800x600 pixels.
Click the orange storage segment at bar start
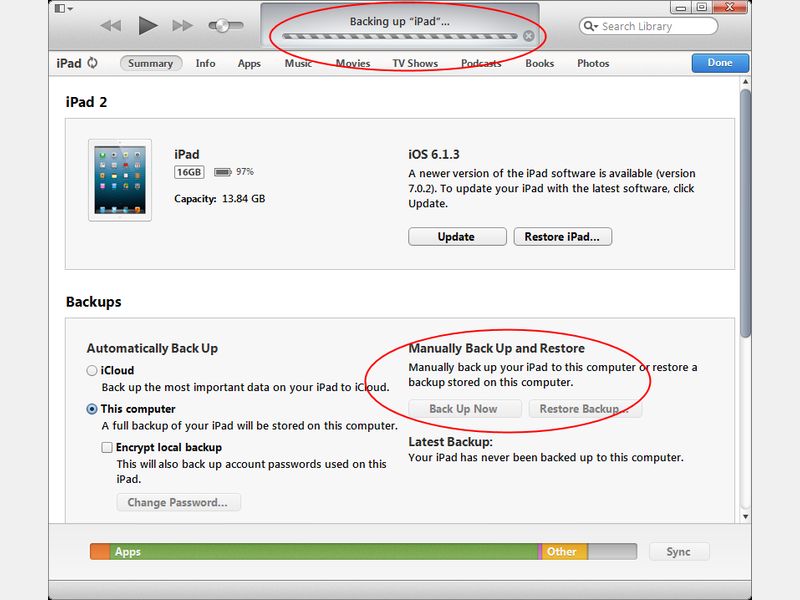click(100, 552)
